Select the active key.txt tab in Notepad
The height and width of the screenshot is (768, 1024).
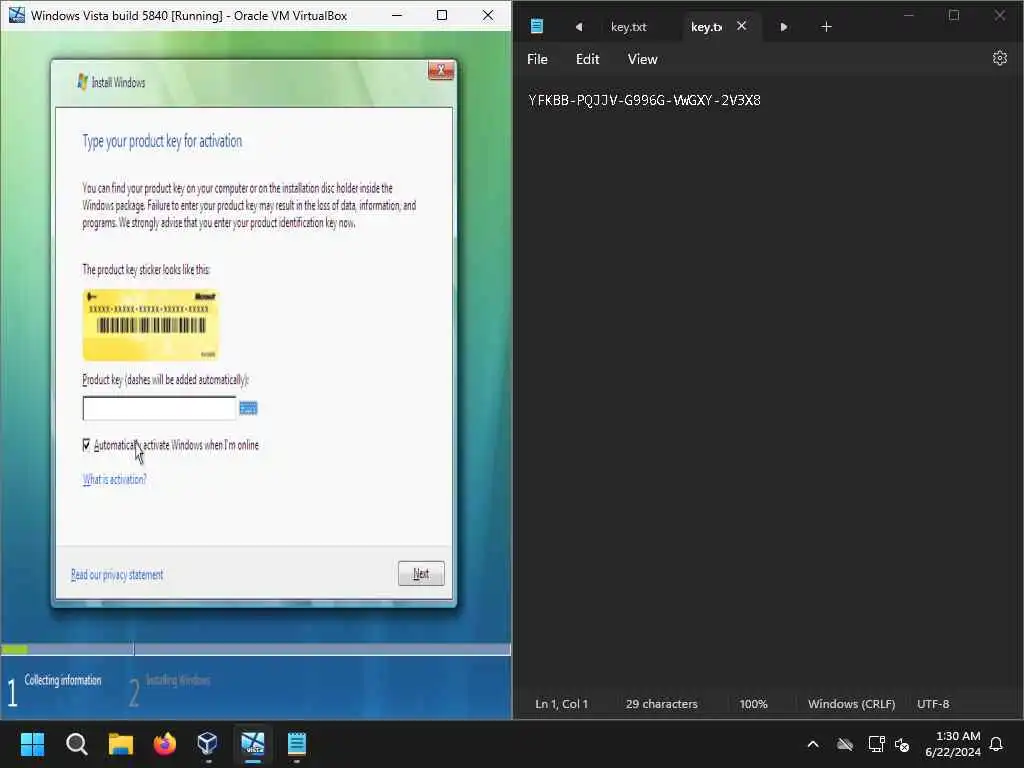coord(707,27)
